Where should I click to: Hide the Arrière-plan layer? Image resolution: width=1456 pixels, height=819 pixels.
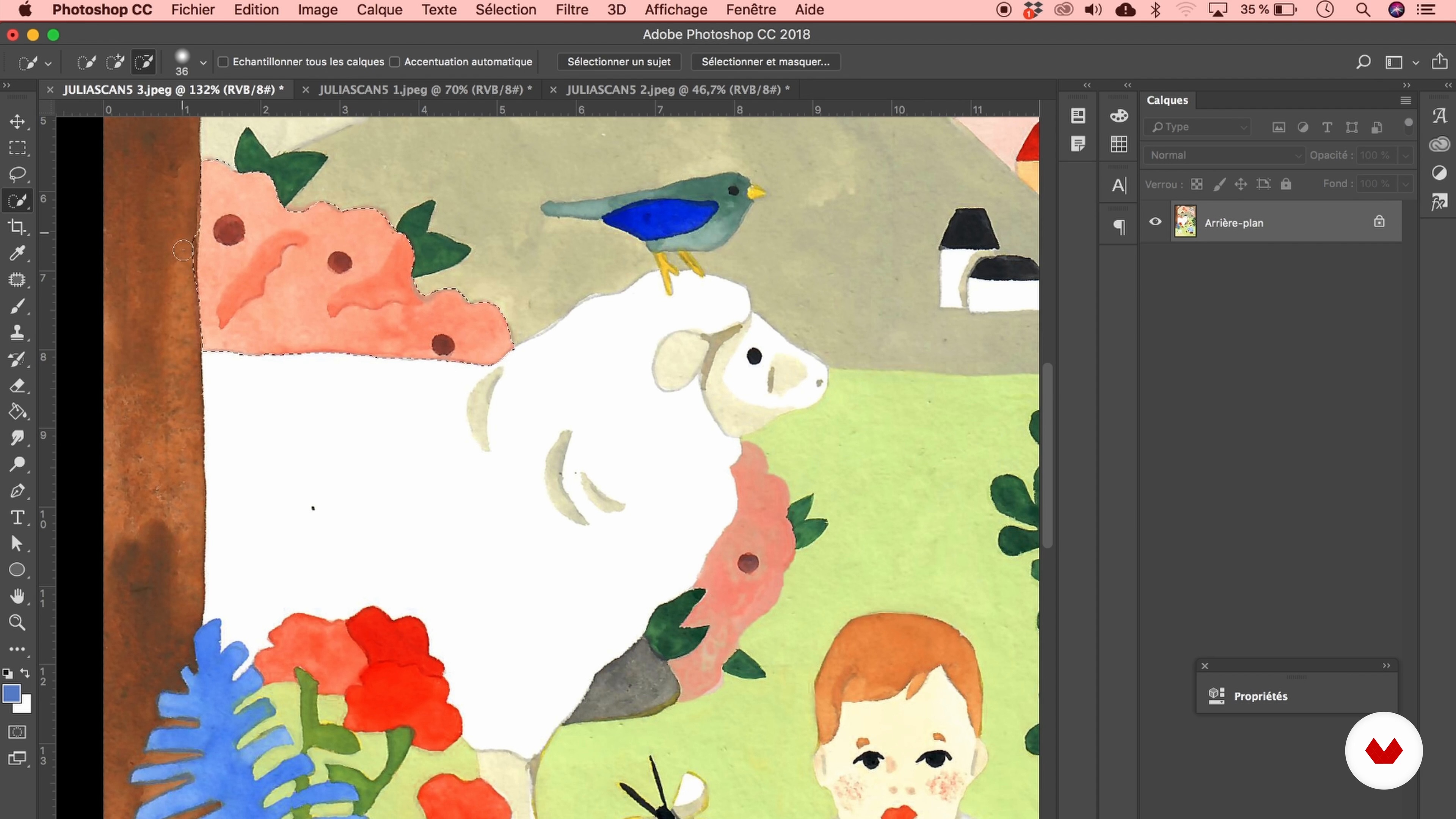coord(1155,221)
